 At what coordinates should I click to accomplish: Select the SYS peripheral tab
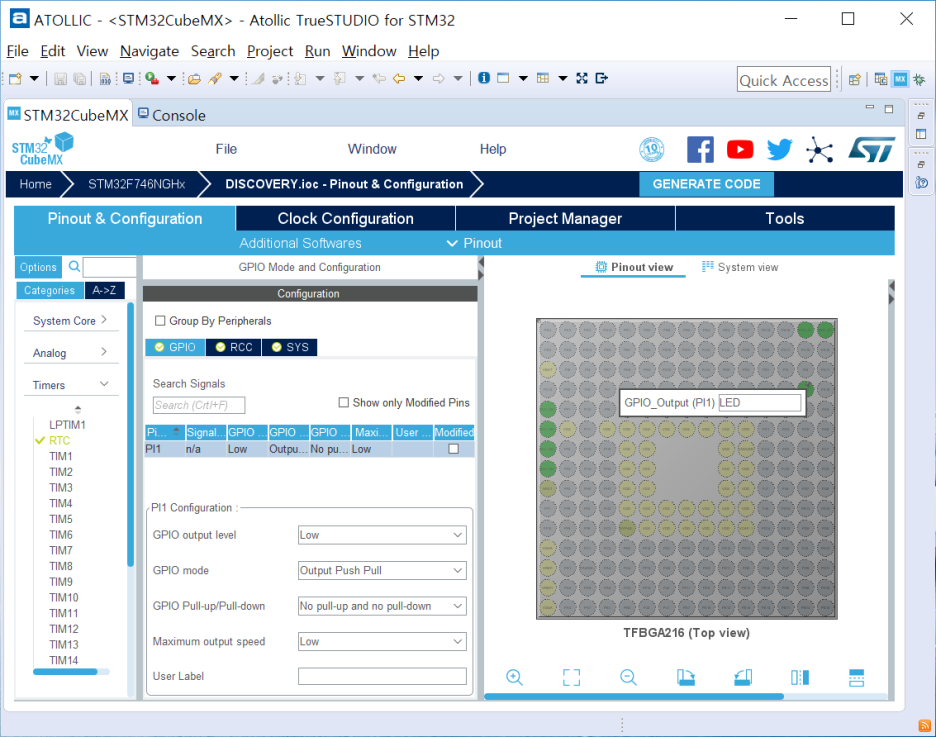(290, 347)
